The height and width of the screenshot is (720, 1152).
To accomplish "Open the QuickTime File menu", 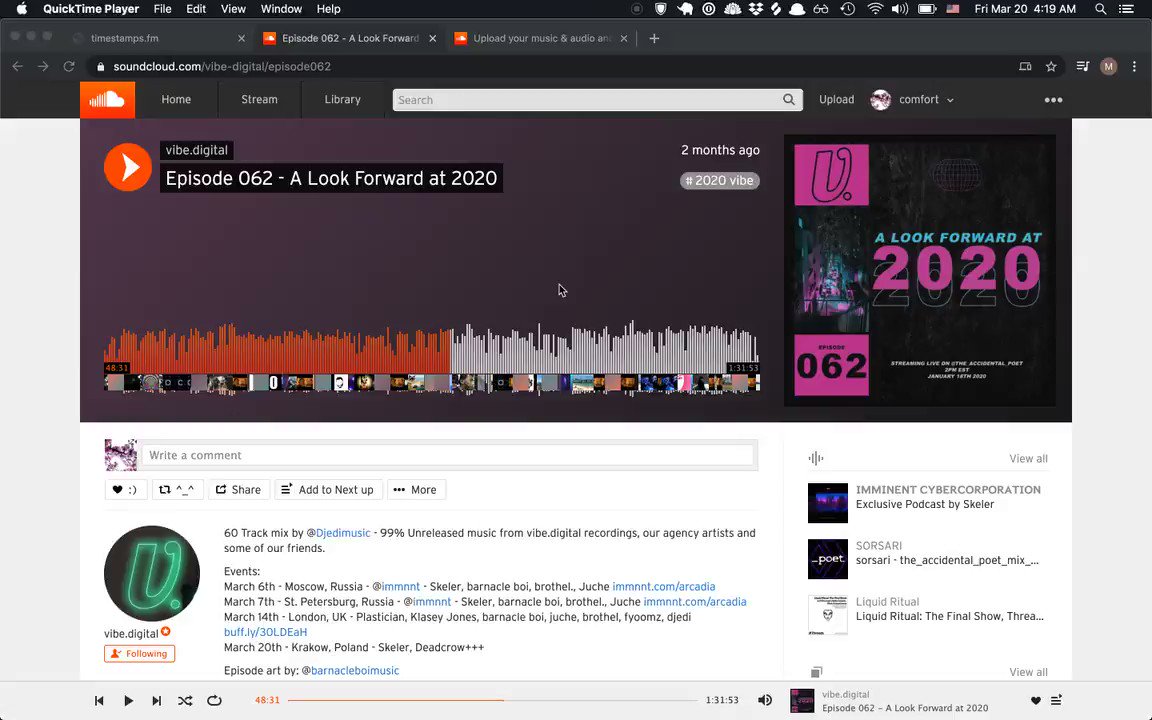I will (162, 9).
